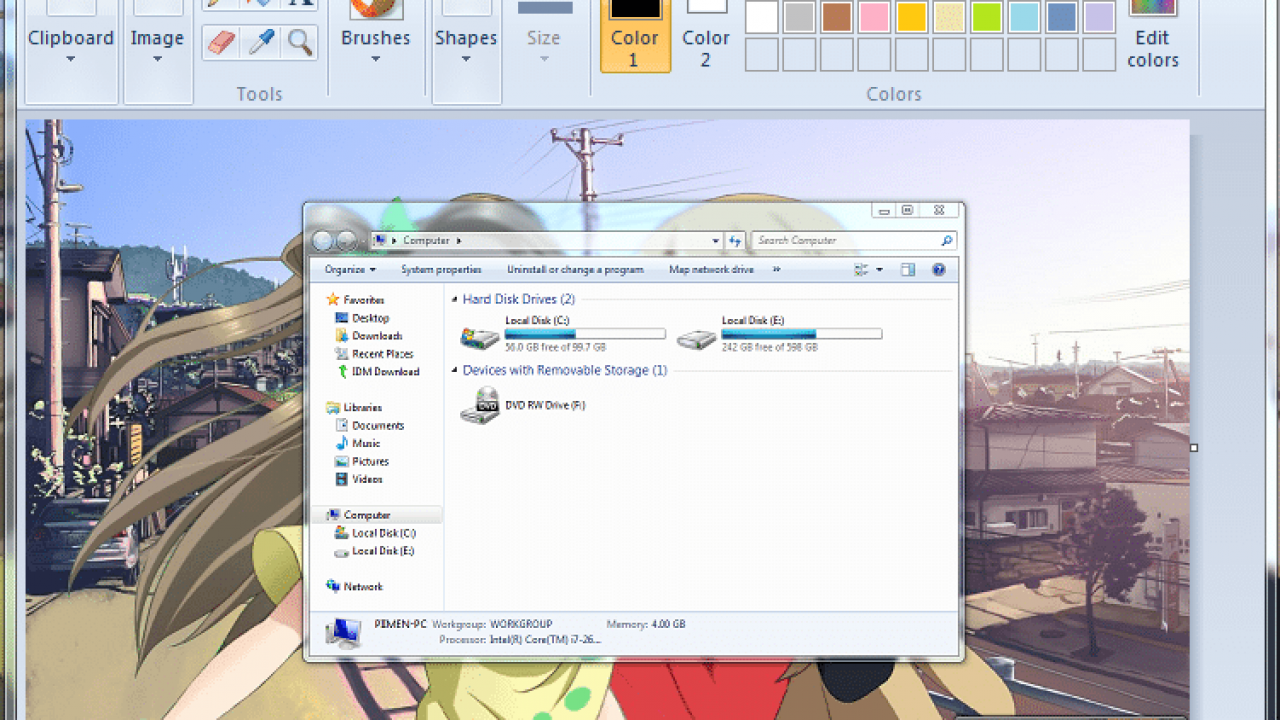Open Recent Places in the sidebar

(374, 354)
